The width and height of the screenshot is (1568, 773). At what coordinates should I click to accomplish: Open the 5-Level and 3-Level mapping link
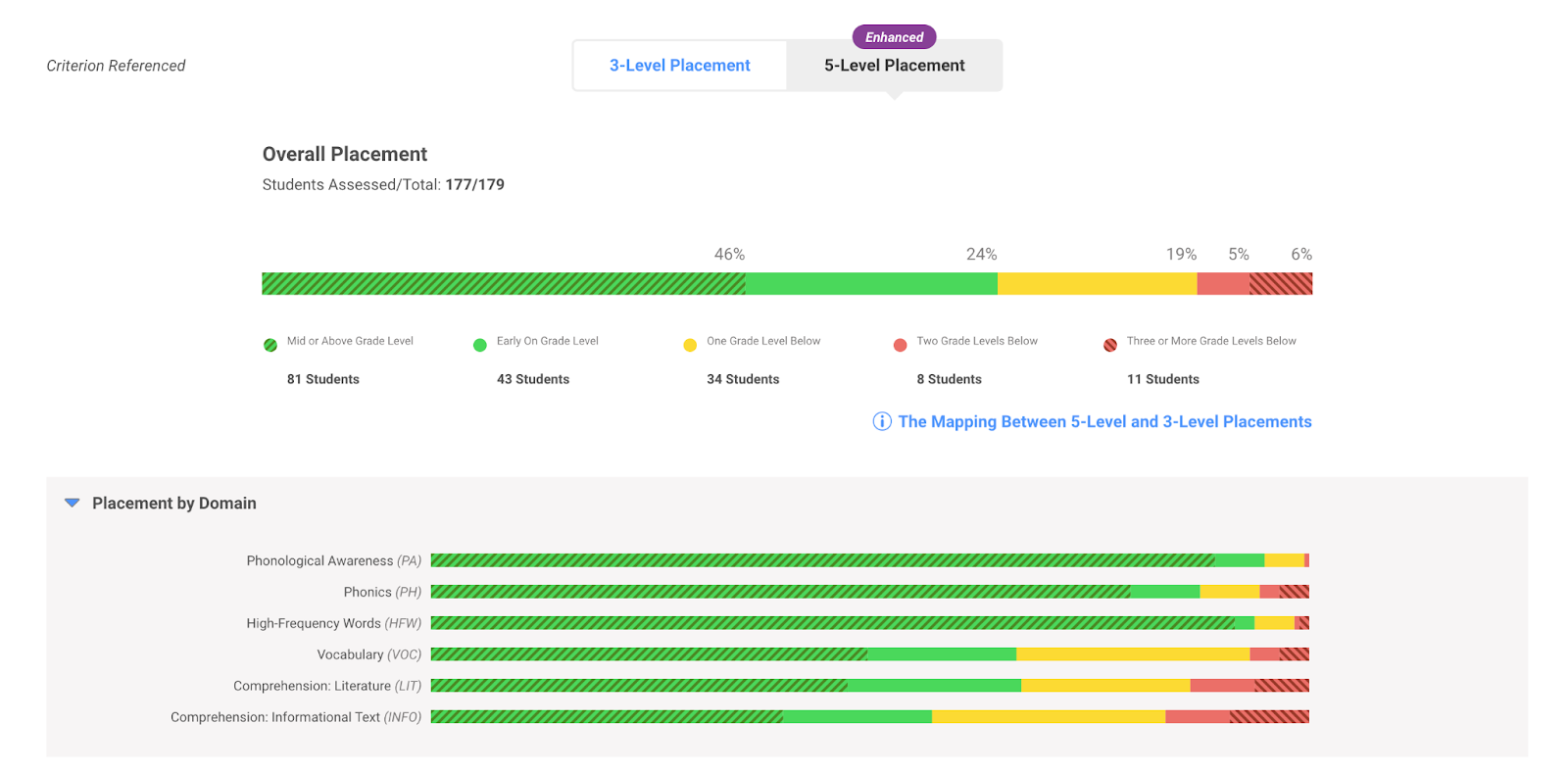tap(1104, 421)
